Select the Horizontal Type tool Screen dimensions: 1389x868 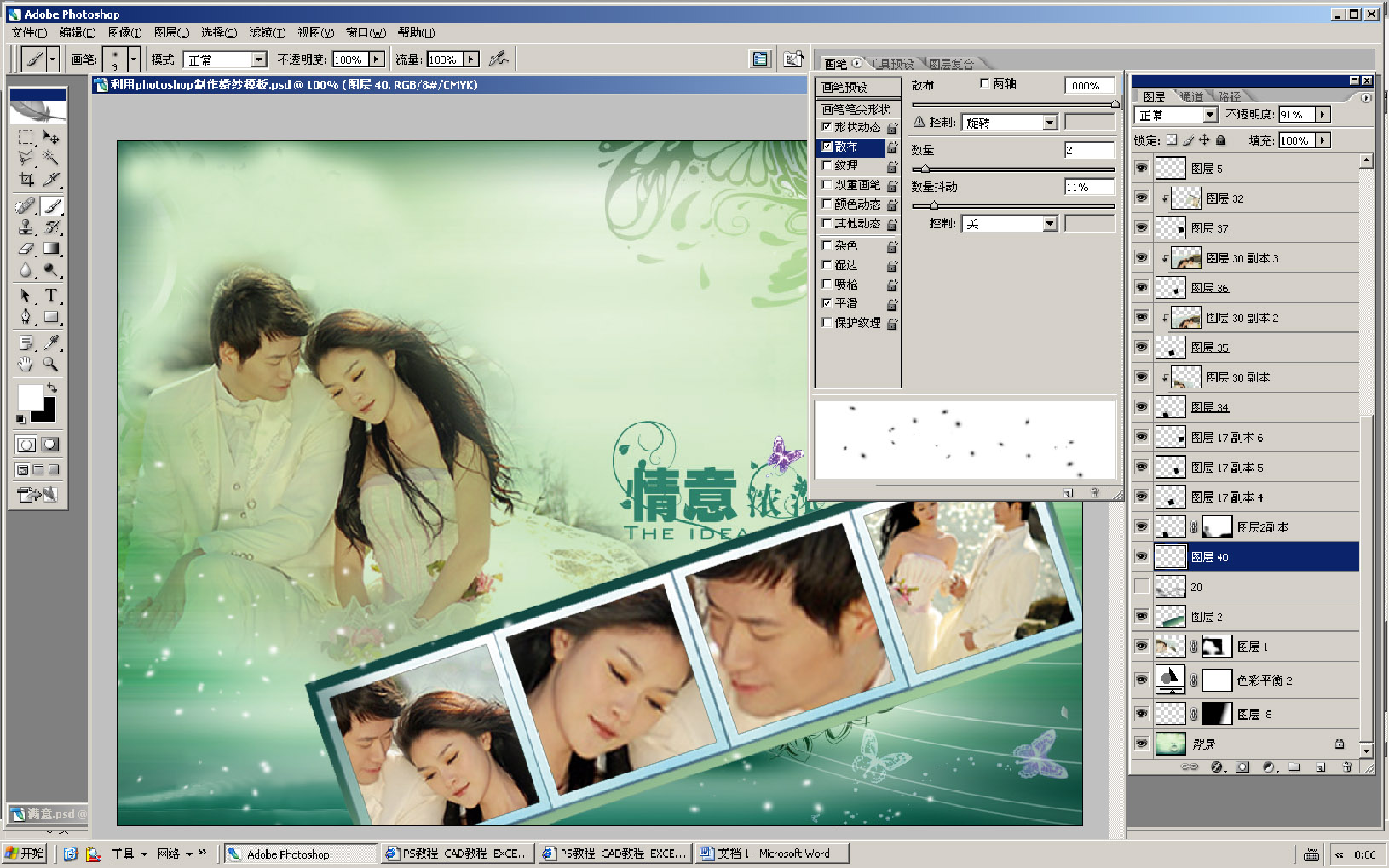[x=51, y=296]
